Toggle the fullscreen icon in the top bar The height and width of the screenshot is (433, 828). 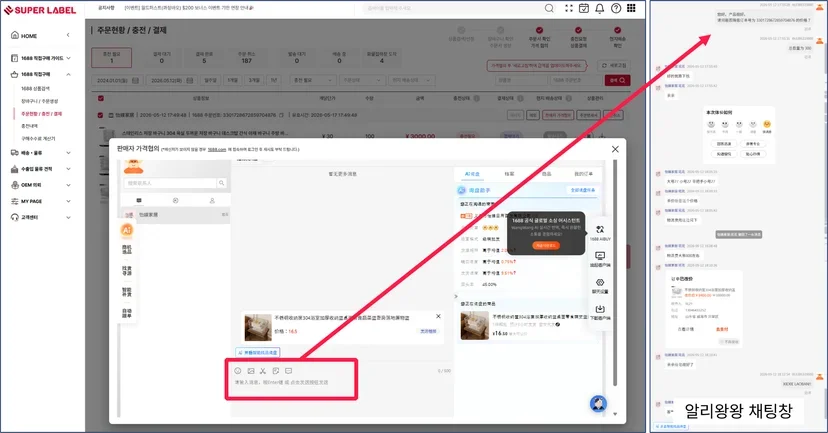click(569, 8)
